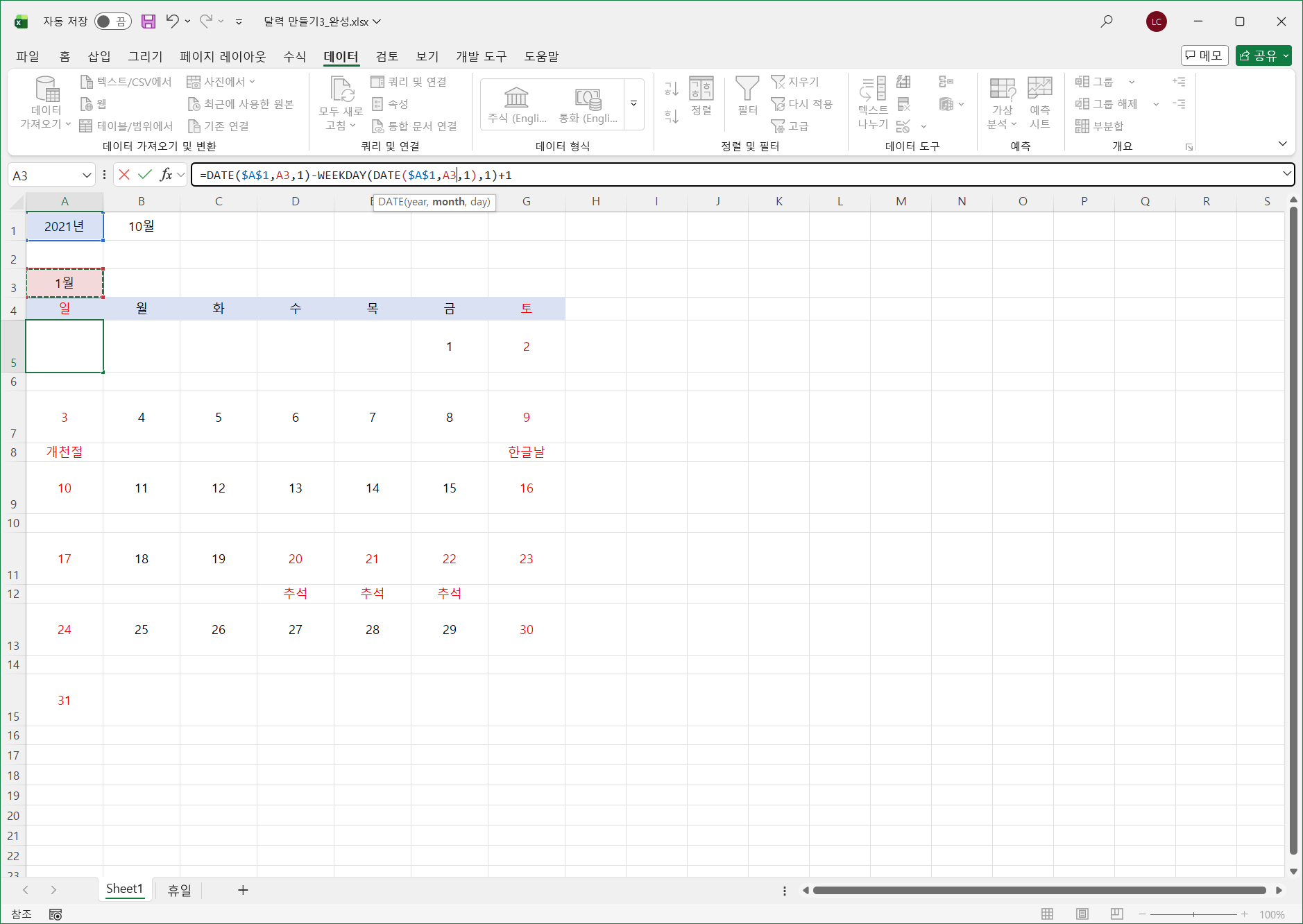The image size is (1303, 924).
Task: Cancel the formula with the X icon
Action: 124,175
